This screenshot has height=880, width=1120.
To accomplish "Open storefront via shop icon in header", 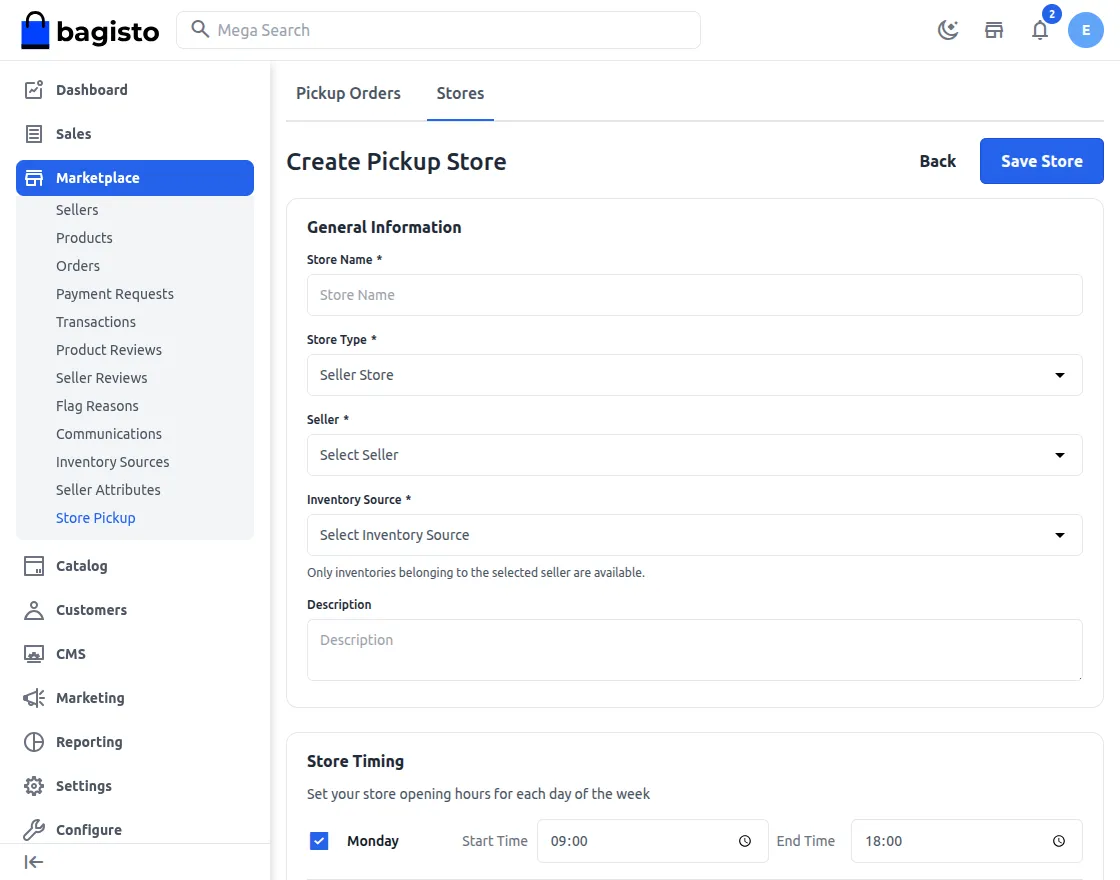I will pos(994,30).
